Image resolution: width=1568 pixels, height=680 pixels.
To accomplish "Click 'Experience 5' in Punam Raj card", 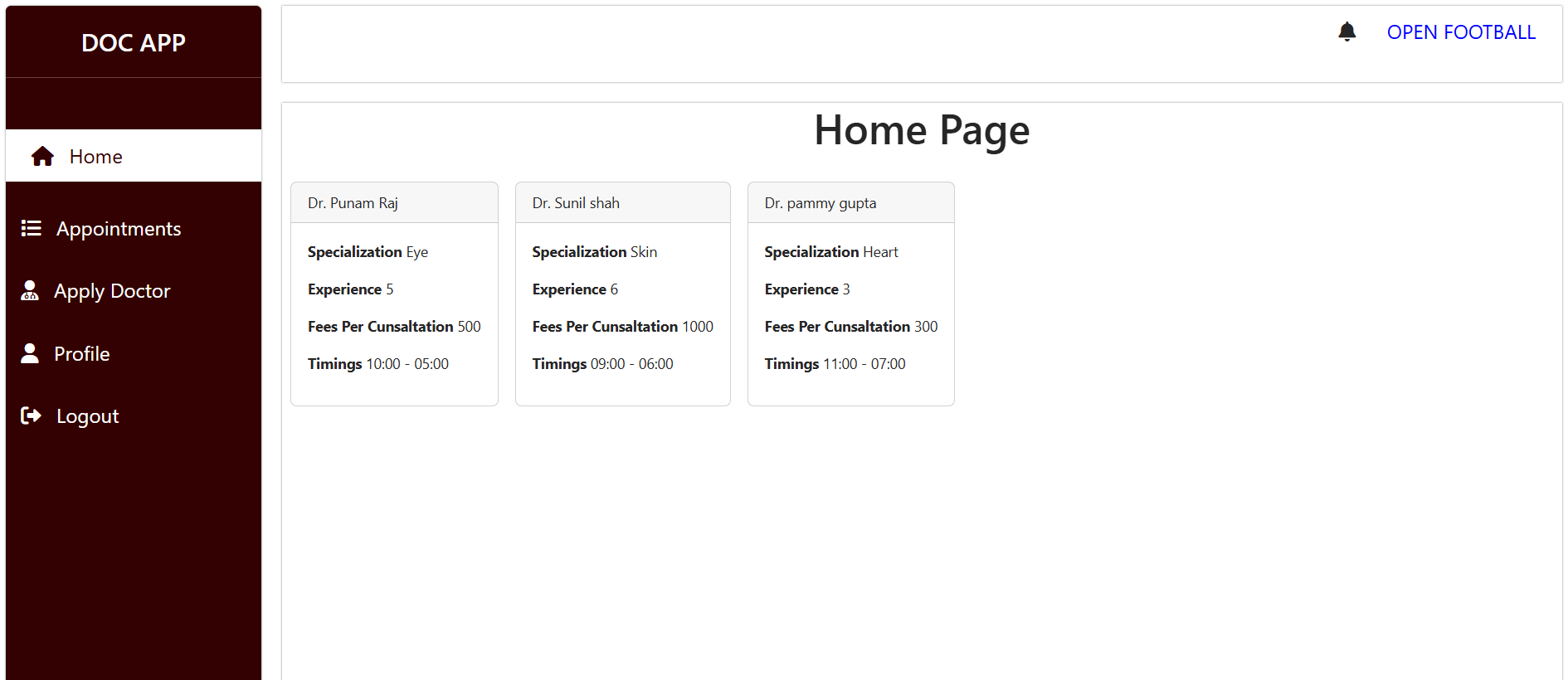I will coord(350,289).
